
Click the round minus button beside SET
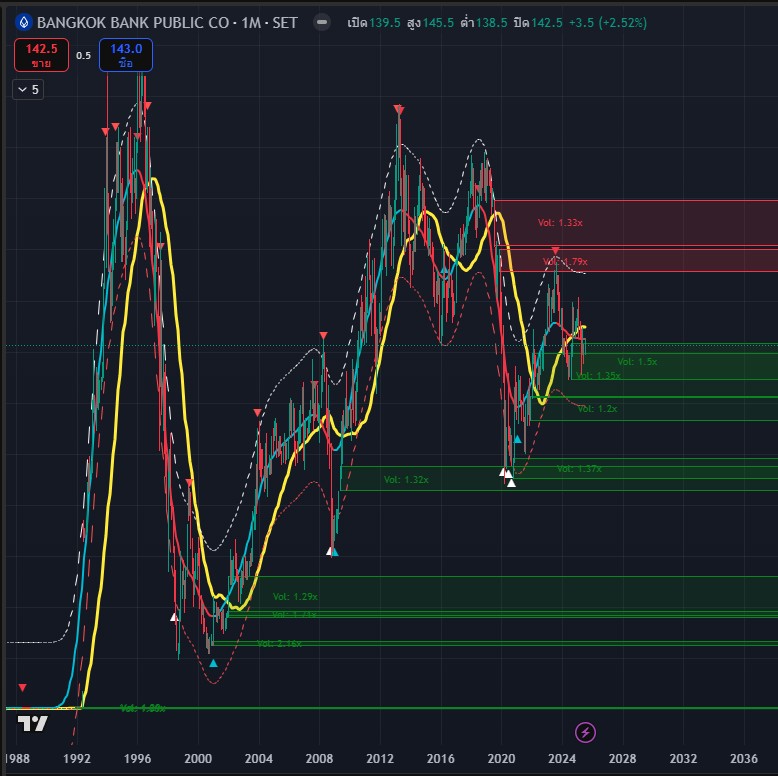[x=322, y=22]
